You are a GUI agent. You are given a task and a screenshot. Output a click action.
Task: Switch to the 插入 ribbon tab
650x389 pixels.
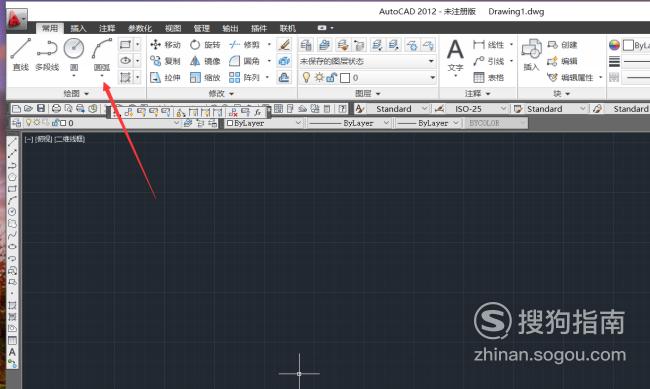tap(78, 28)
